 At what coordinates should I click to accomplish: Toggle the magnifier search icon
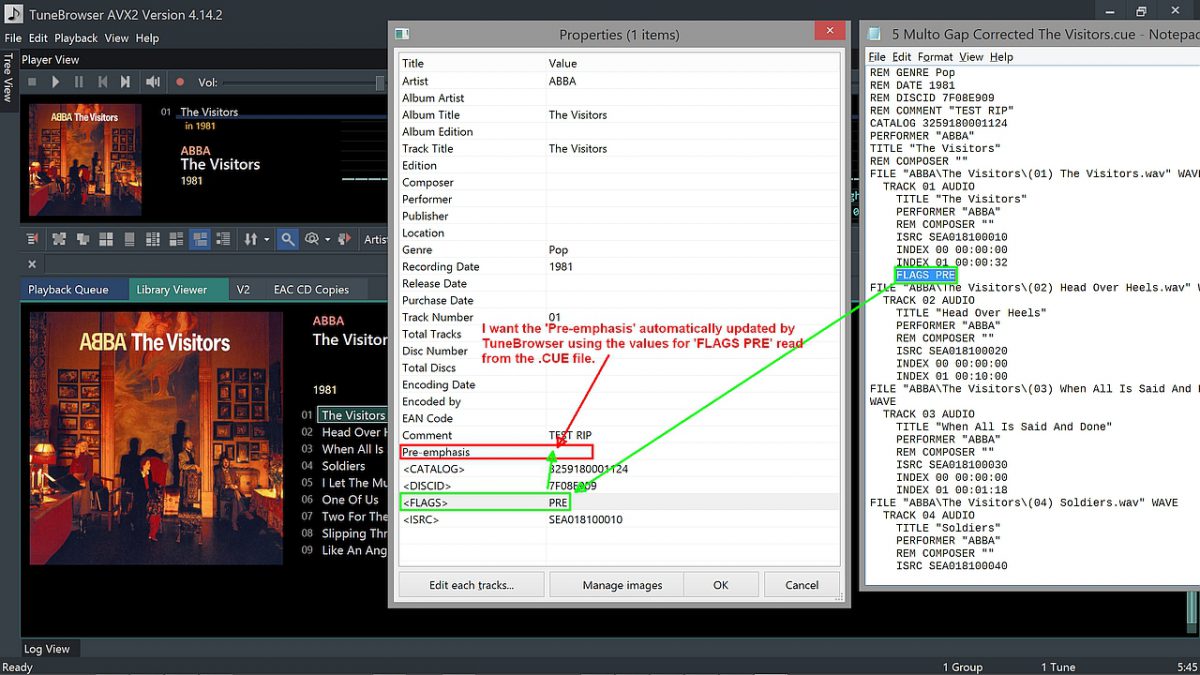pyautogui.click(x=287, y=239)
